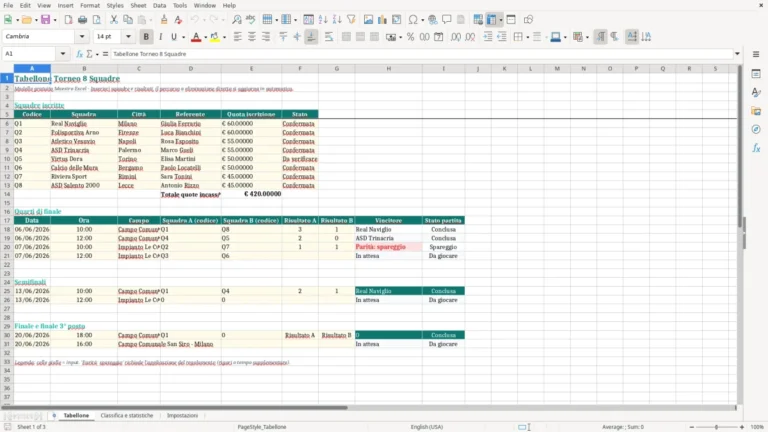Open the Function Wizard fx icon
The image size is (768, 432).
click(79, 54)
